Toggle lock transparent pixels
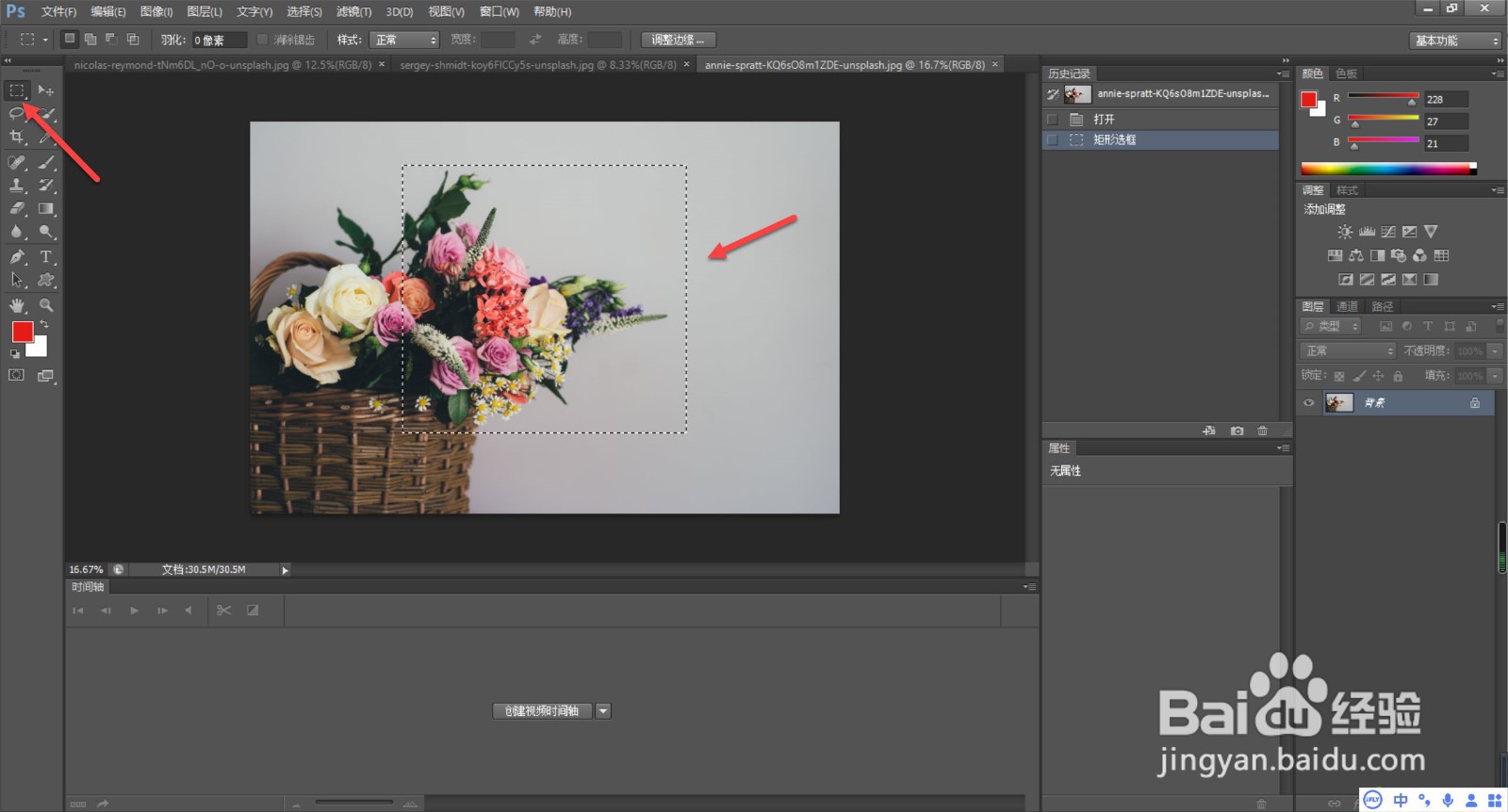 (x=1338, y=376)
